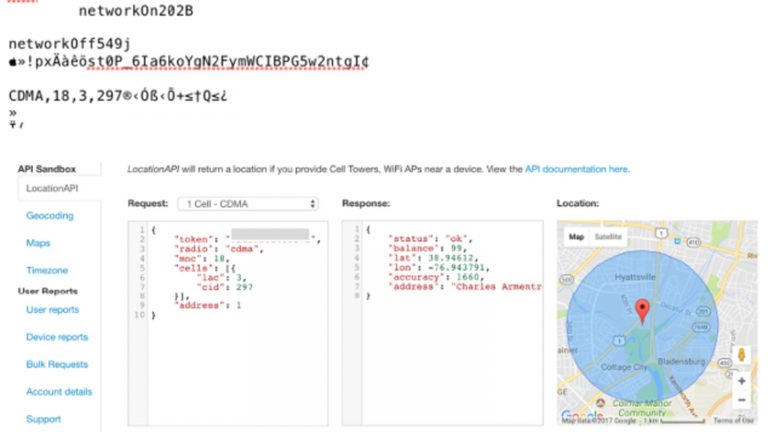Image resolution: width=768 pixels, height=432 pixels.
Task: Go to Timezone API section
Action: point(47,270)
